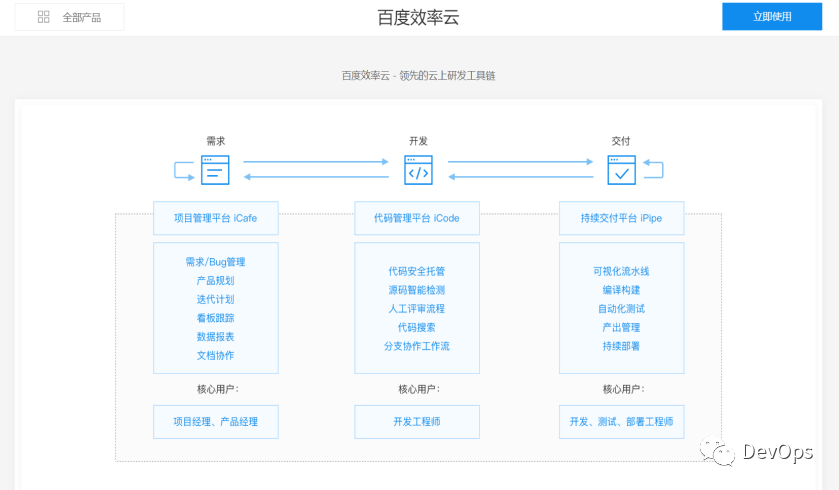Click the 需求 document window icon
The image size is (839, 490).
215,170
